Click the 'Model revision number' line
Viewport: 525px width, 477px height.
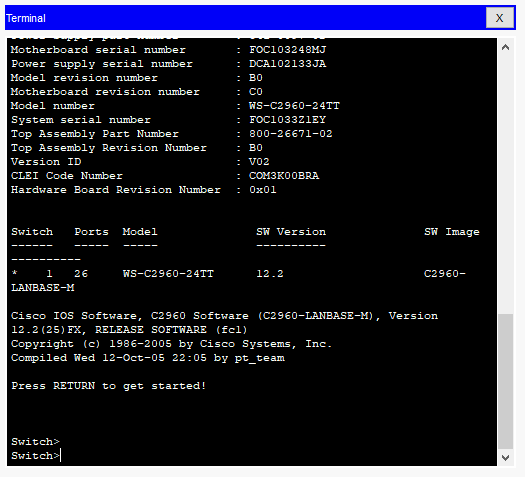coord(137,78)
